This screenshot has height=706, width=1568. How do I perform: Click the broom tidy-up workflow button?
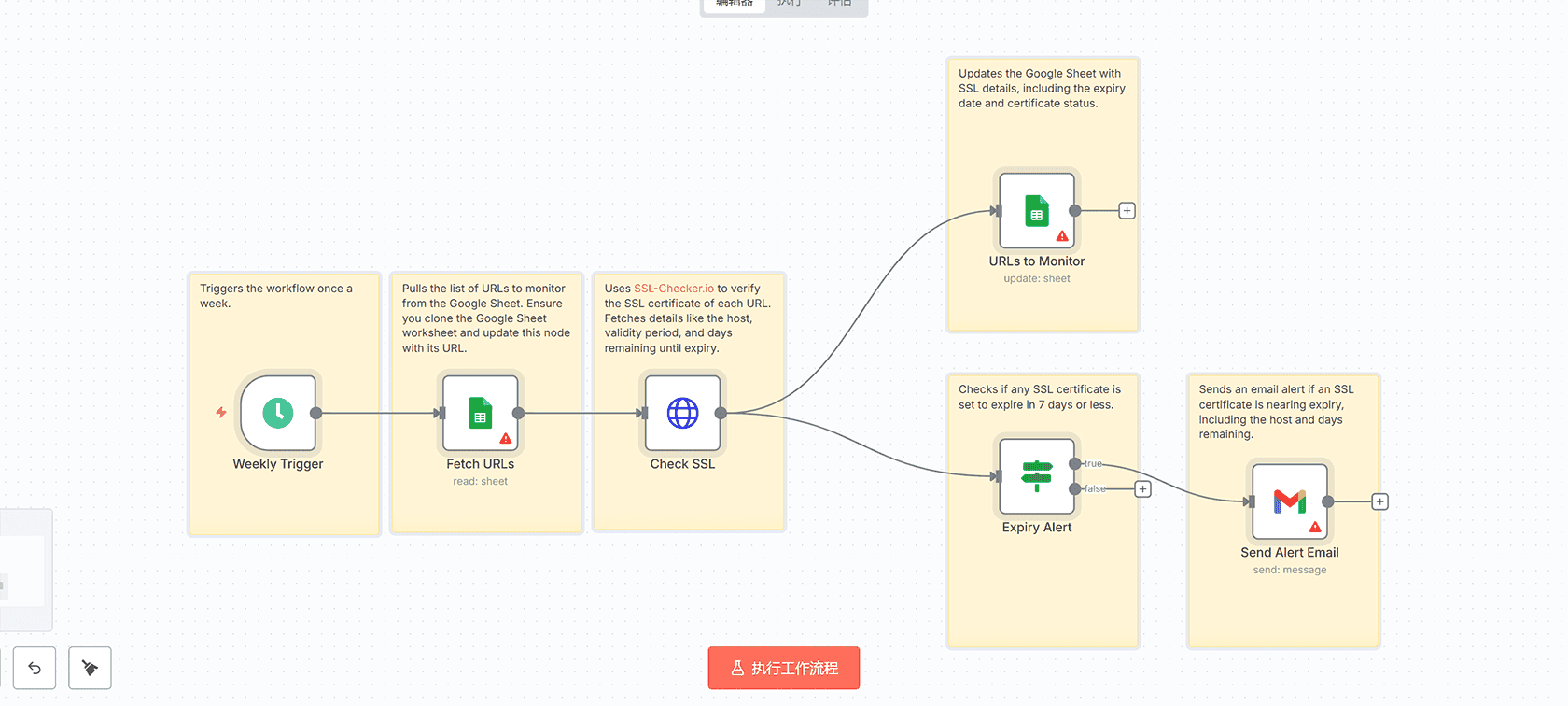coord(90,668)
